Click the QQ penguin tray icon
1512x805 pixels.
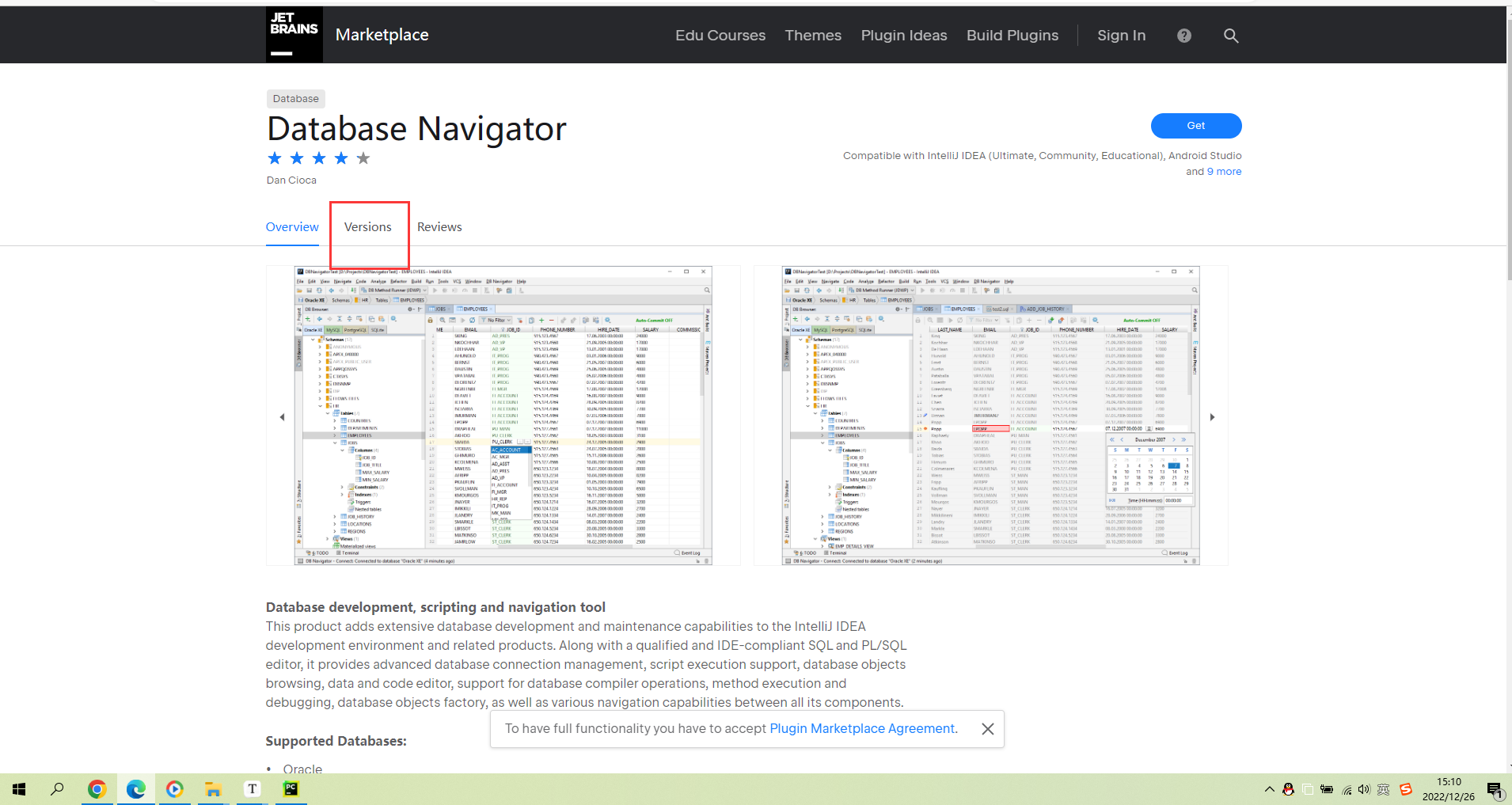tap(1289, 789)
